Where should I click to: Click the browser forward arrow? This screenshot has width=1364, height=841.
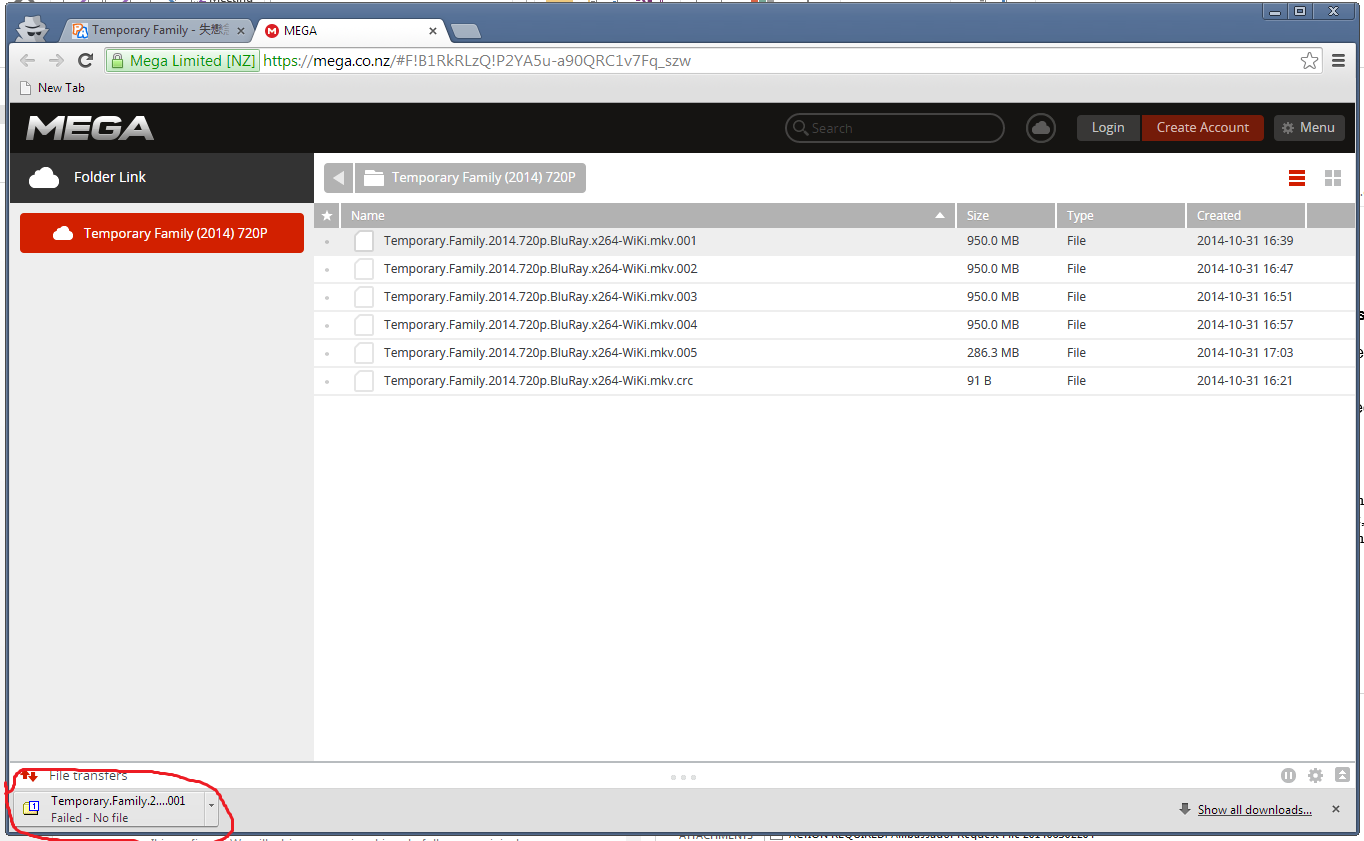56,61
